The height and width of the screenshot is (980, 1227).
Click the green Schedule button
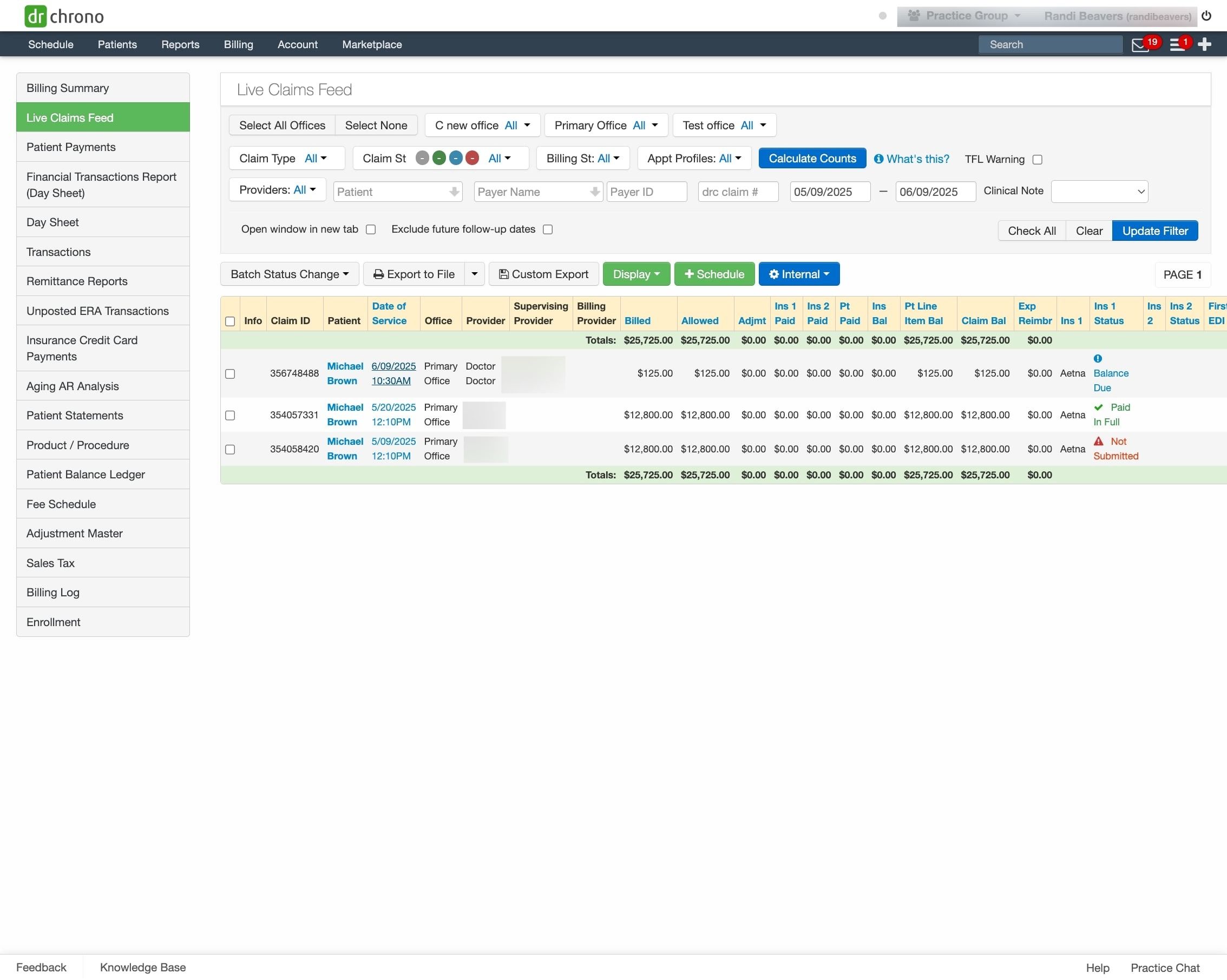(714, 274)
